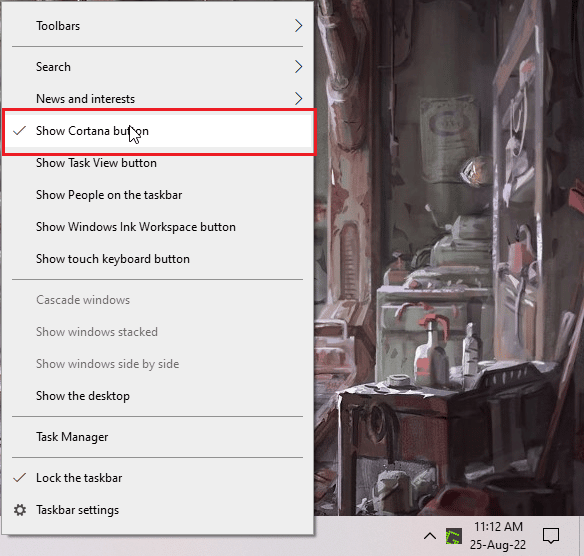Select Show the desktop

(157, 396)
